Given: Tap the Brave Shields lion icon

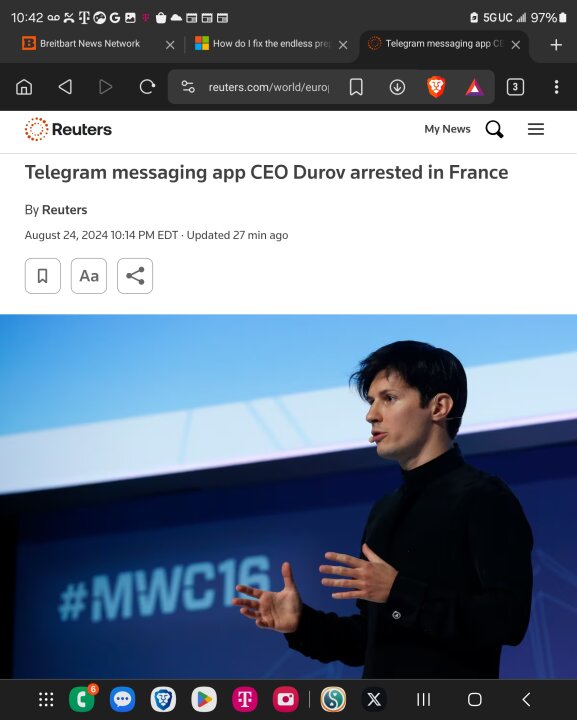Looking at the screenshot, I should tap(436, 87).
